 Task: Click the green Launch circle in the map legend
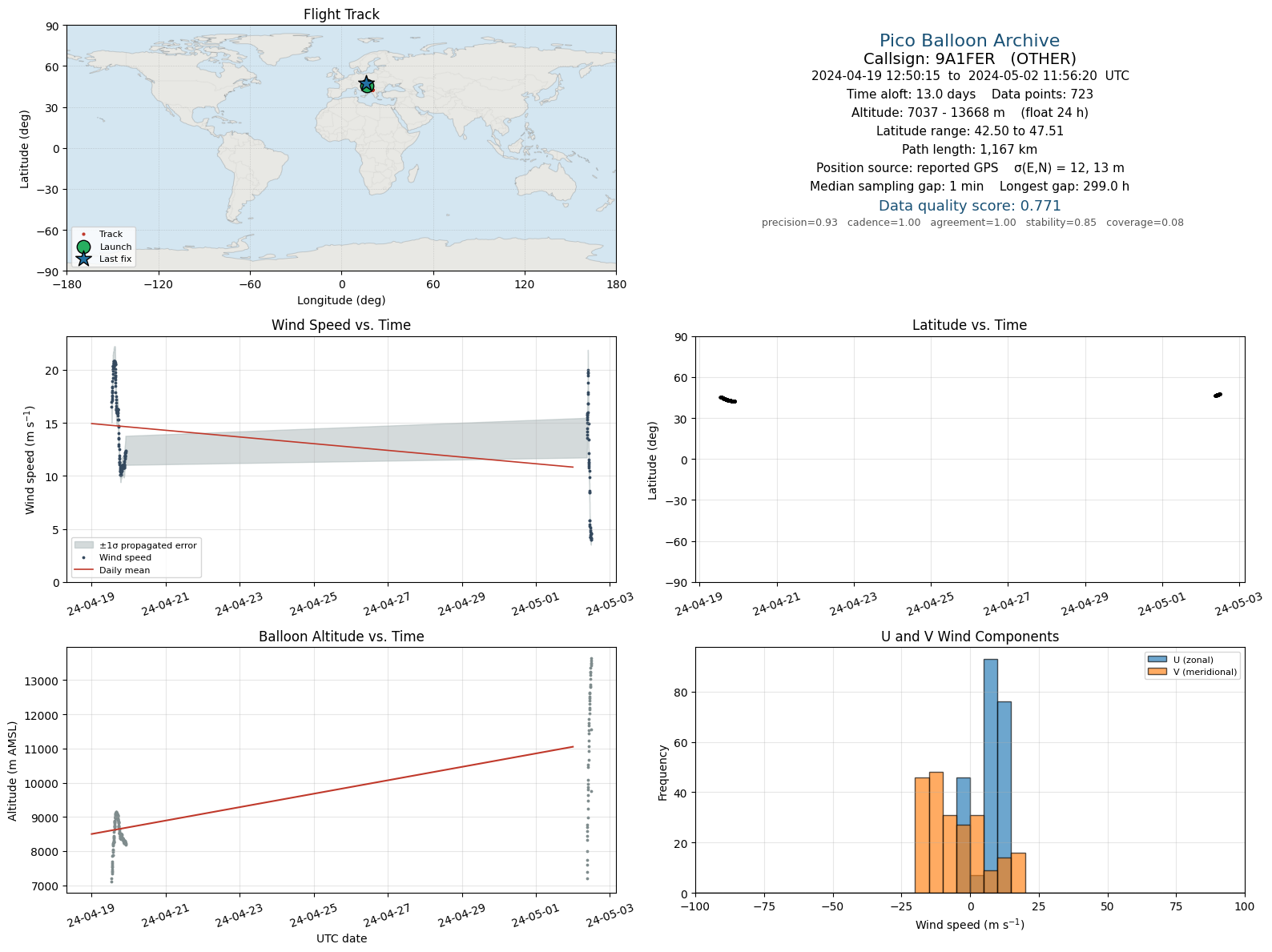[84, 247]
